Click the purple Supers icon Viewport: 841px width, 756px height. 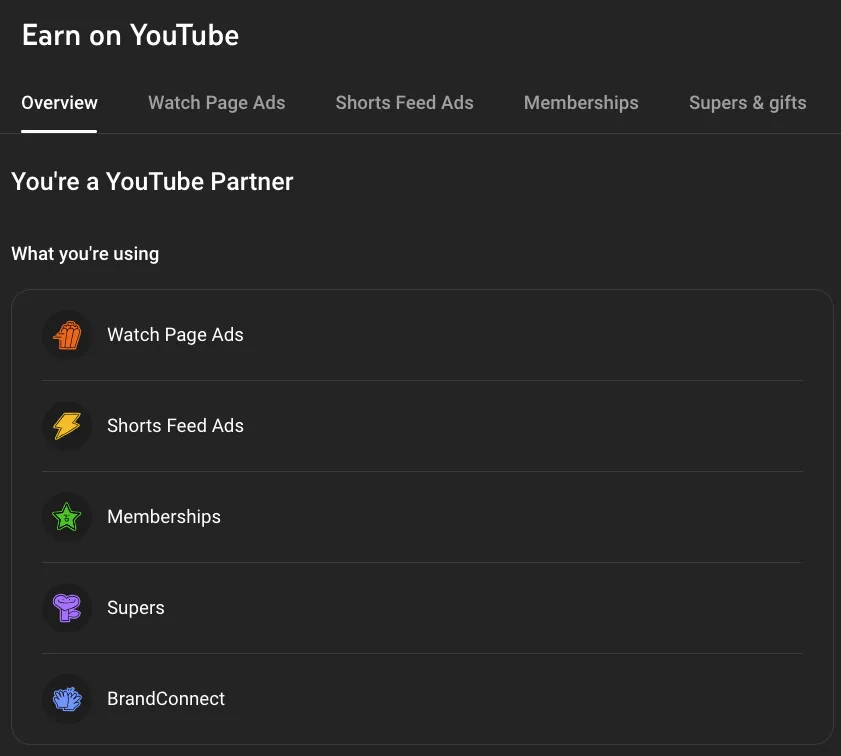tap(67, 608)
